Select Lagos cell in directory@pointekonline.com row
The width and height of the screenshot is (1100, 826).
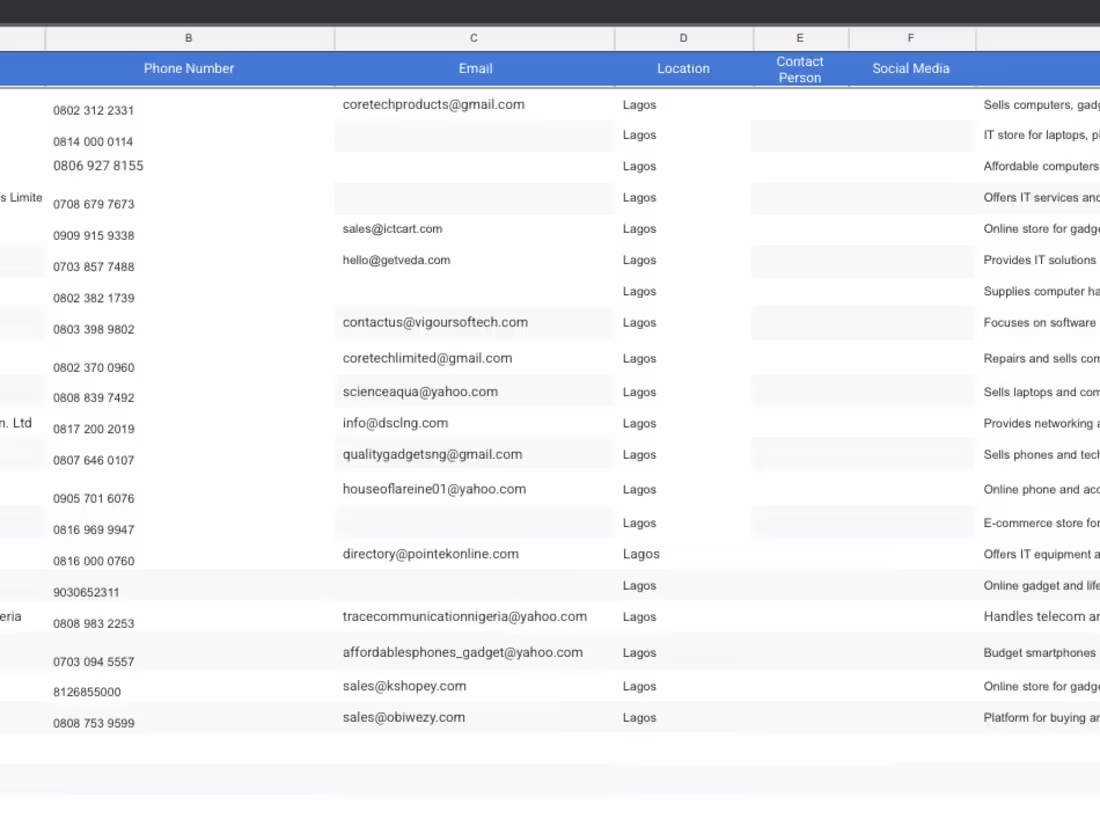tap(641, 554)
